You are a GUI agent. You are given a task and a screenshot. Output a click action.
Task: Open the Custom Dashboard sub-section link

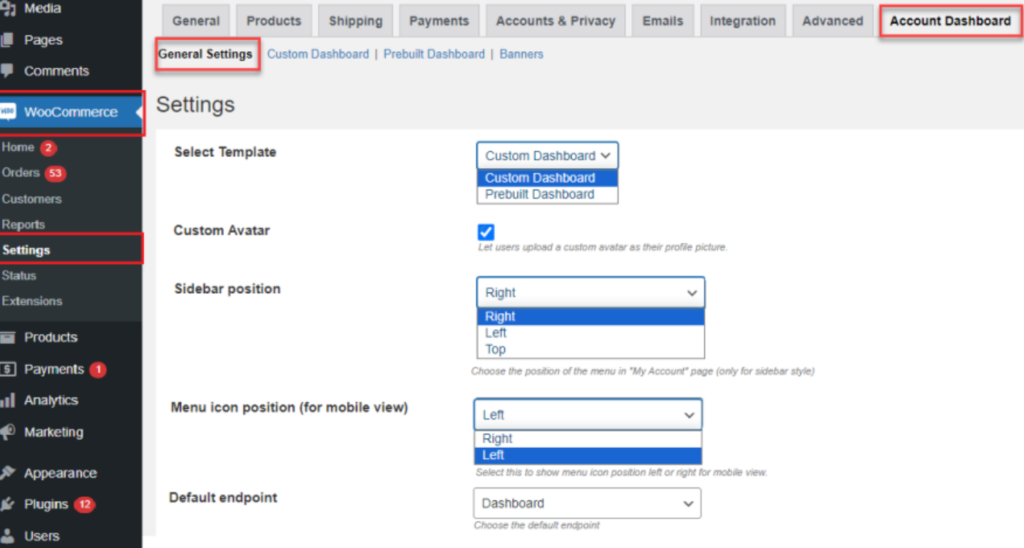[317, 54]
